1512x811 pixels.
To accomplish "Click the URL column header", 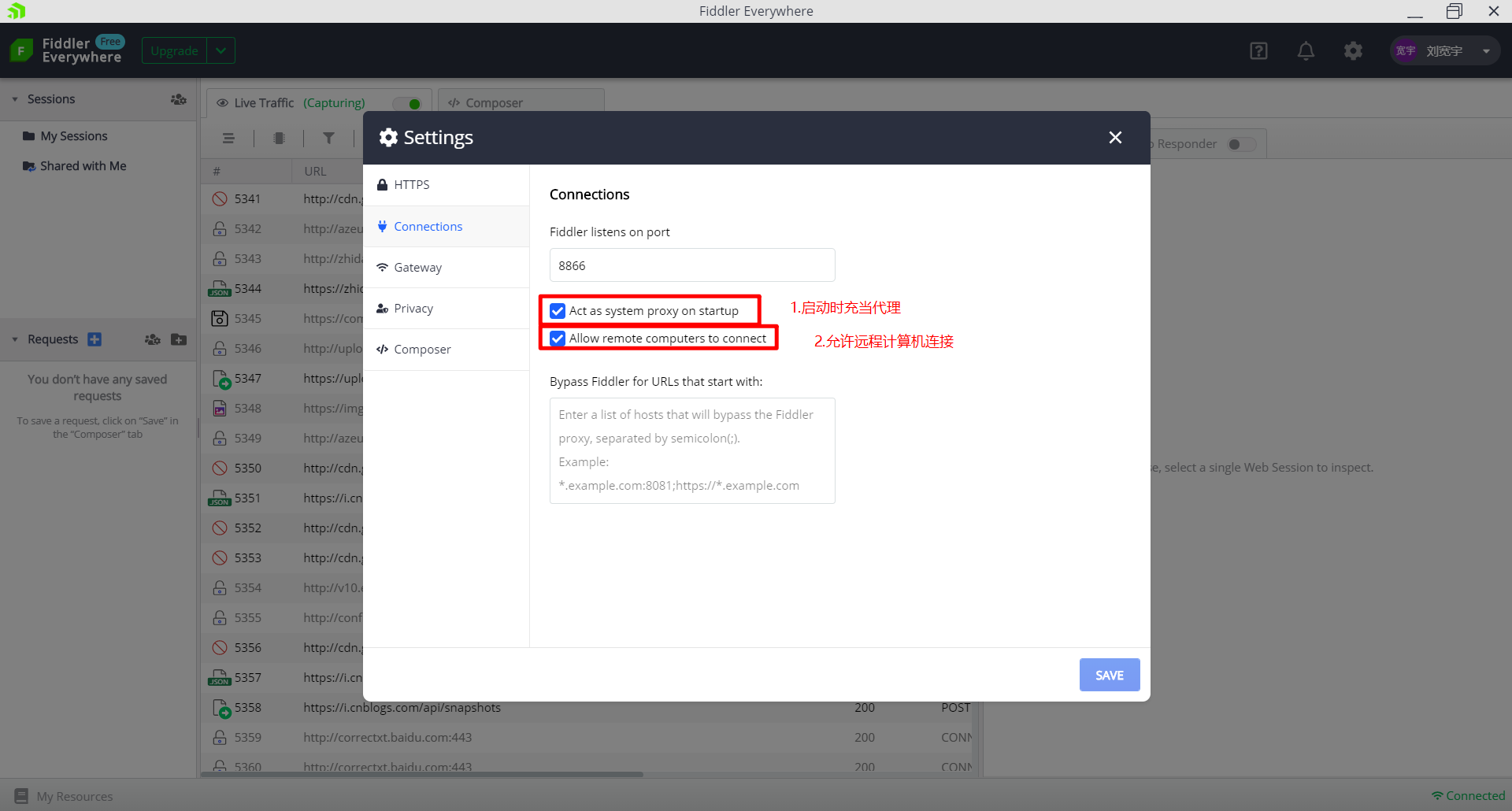I will click(x=315, y=171).
